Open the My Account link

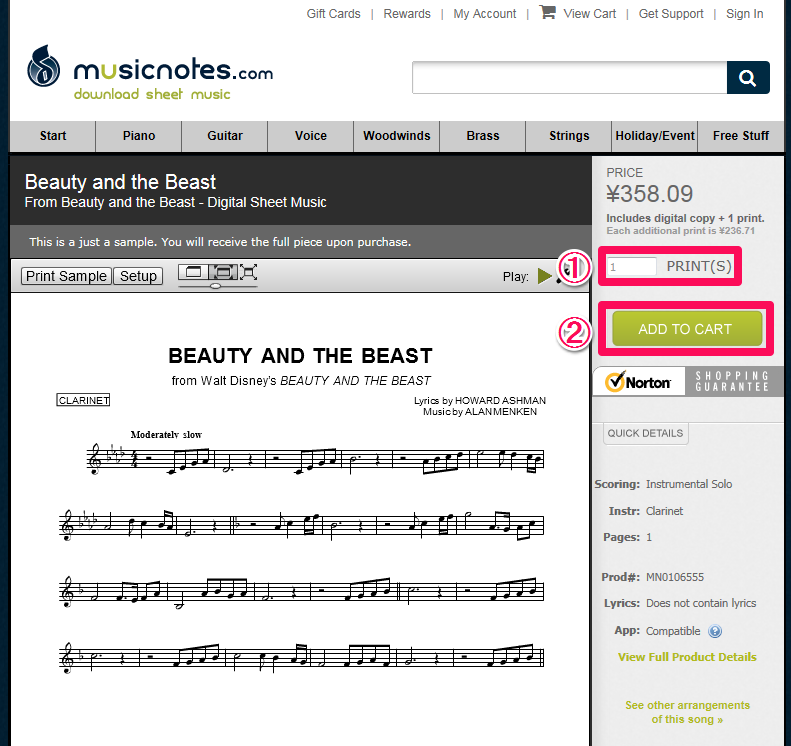pos(485,14)
